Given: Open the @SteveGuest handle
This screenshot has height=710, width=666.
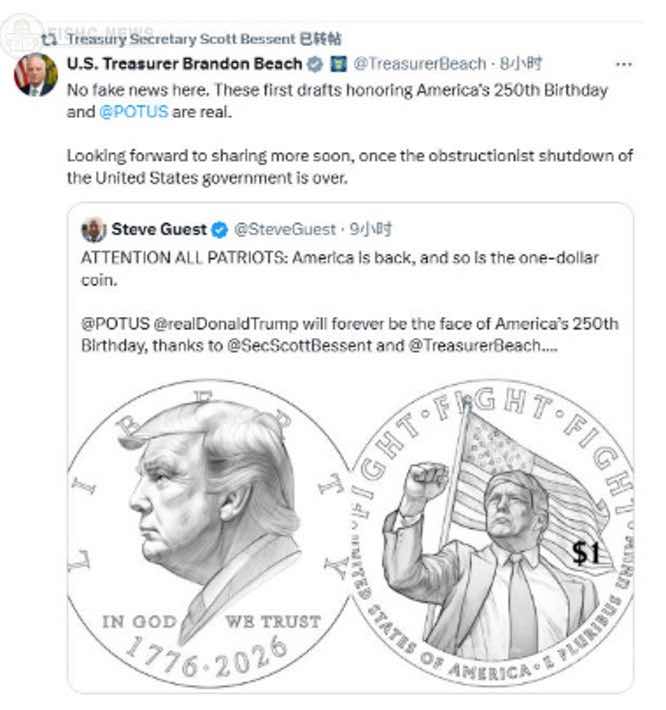Looking at the screenshot, I should (285, 230).
